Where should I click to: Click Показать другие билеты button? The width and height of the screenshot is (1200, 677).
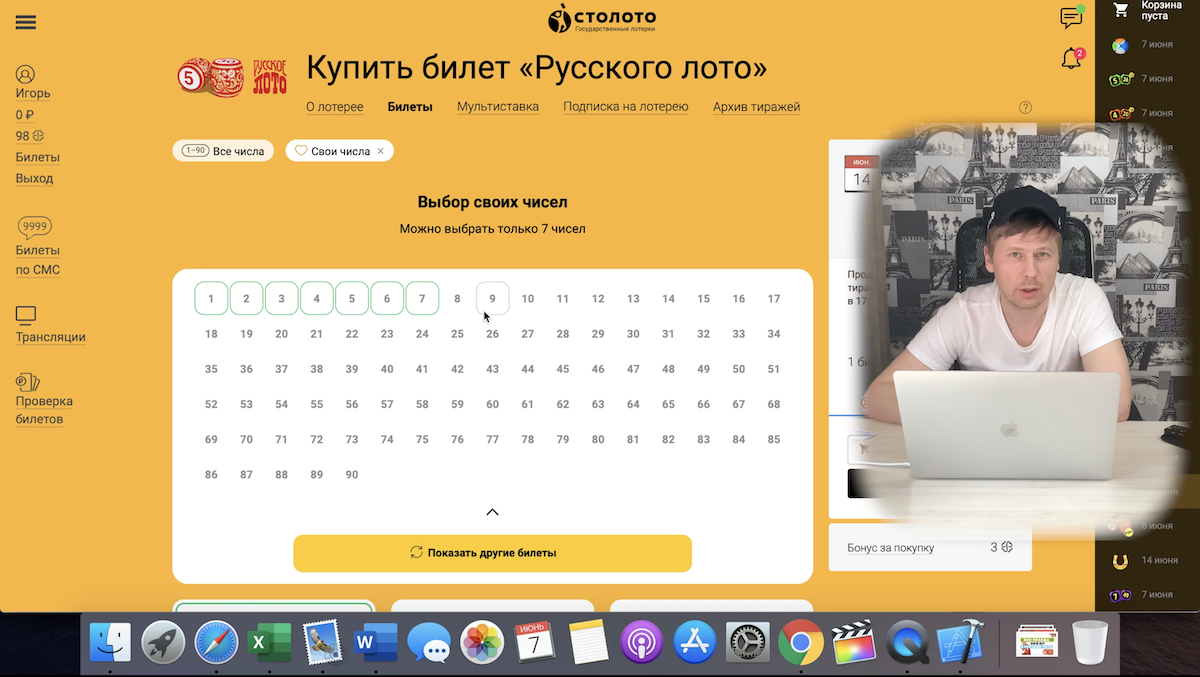coord(492,553)
